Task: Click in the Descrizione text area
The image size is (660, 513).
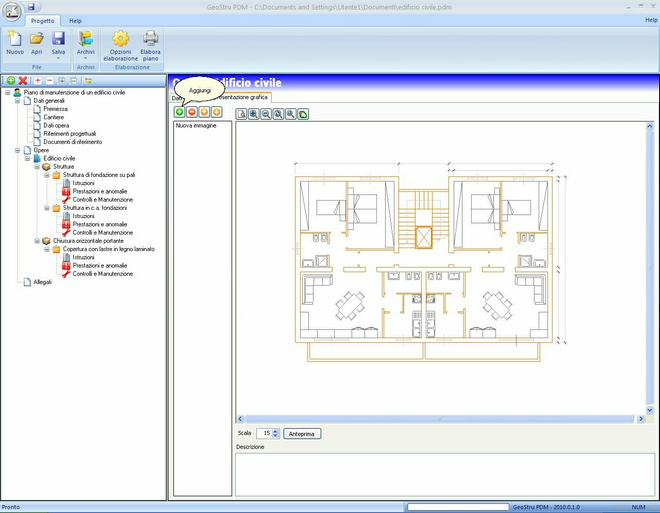Action: (x=444, y=474)
